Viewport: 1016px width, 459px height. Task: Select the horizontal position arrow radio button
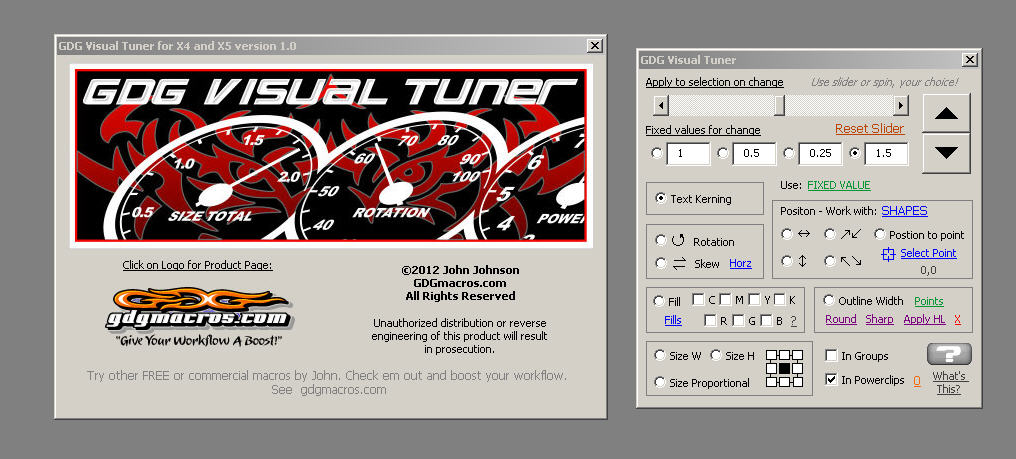(787, 234)
